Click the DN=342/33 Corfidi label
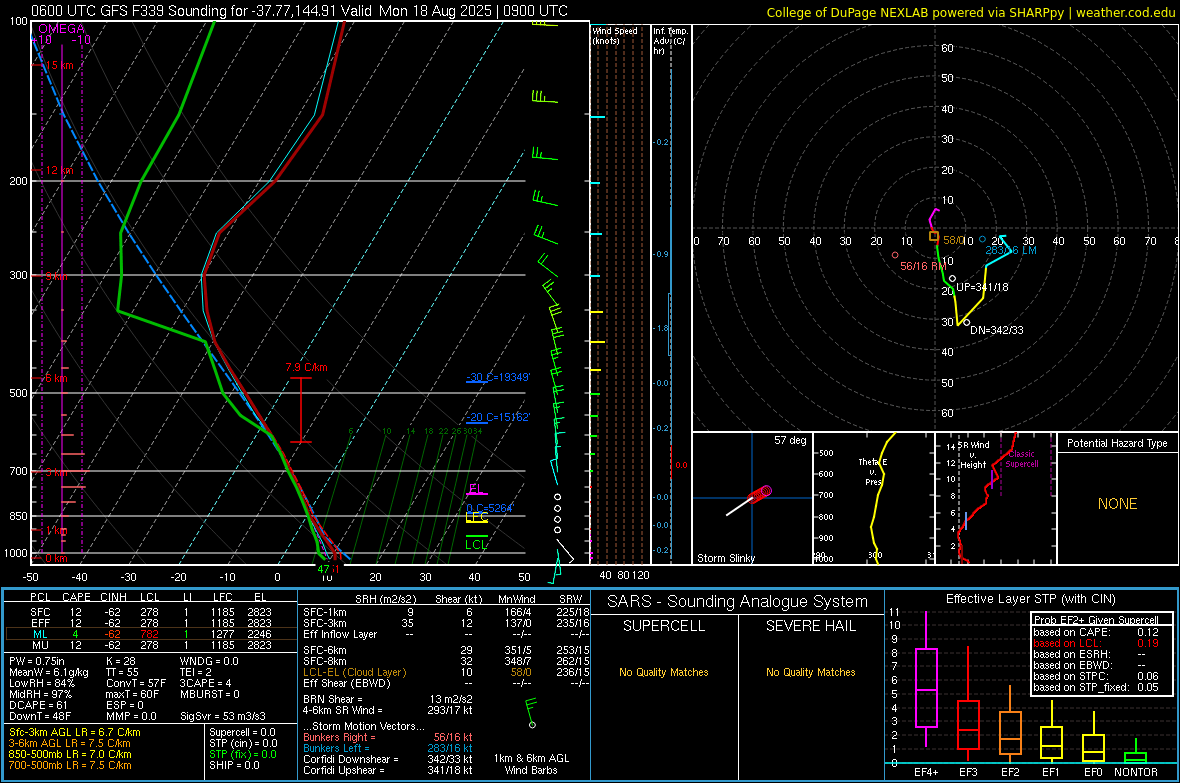 pos(996,330)
